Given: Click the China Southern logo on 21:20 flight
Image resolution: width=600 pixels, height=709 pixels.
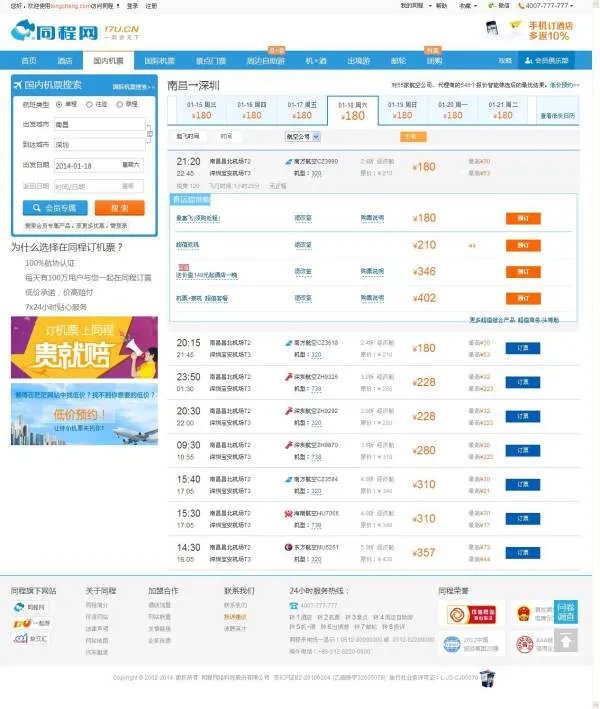Looking at the screenshot, I should [288, 161].
